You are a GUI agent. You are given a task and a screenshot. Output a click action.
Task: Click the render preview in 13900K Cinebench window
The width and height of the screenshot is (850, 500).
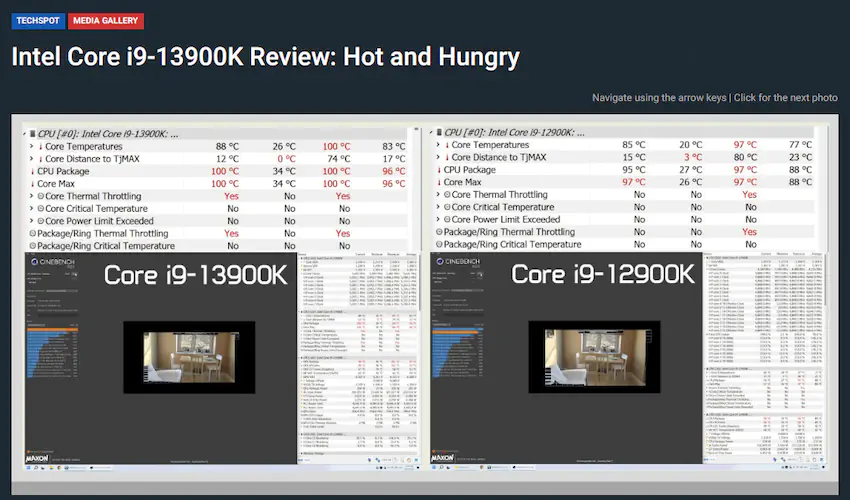189,357
